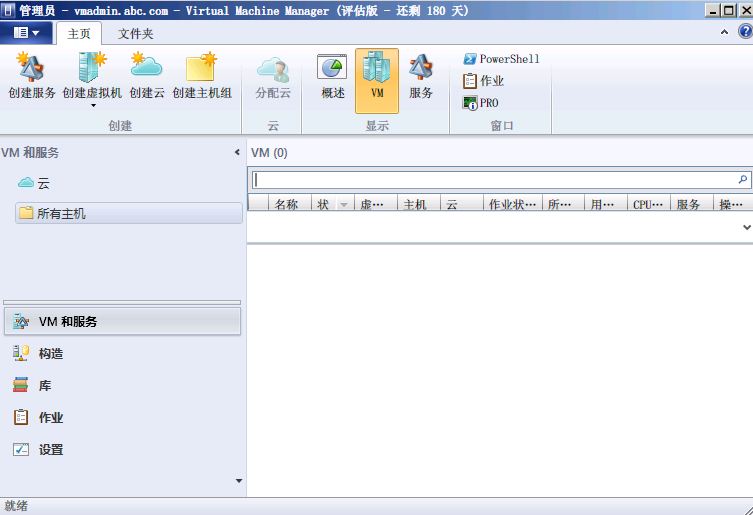Click the Create Host Group (创建主机组) icon
753x515 pixels.
pyautogui.click(x=201, y=68)
